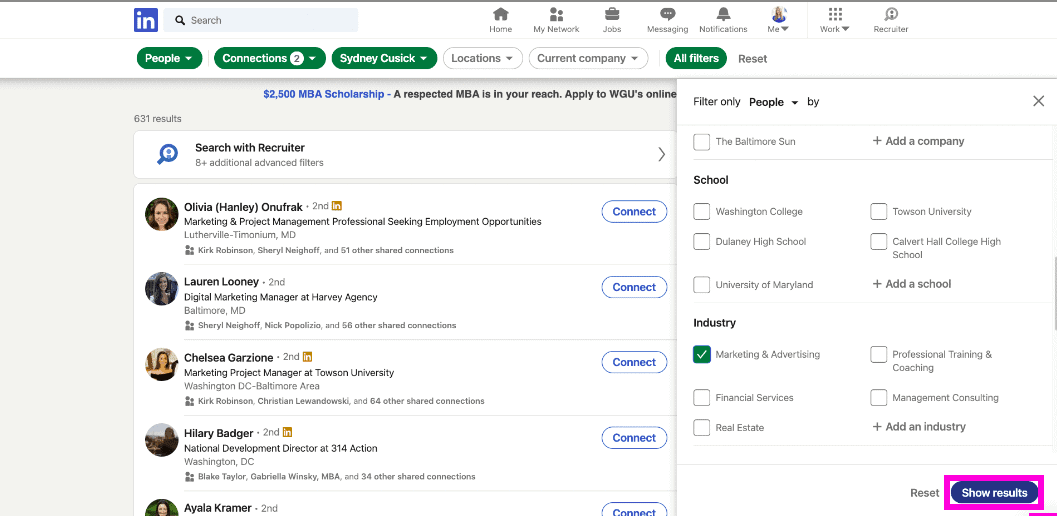Close the filter panel with X
This screenshot has height=516, width=1057.
(x=1038, y=101)
